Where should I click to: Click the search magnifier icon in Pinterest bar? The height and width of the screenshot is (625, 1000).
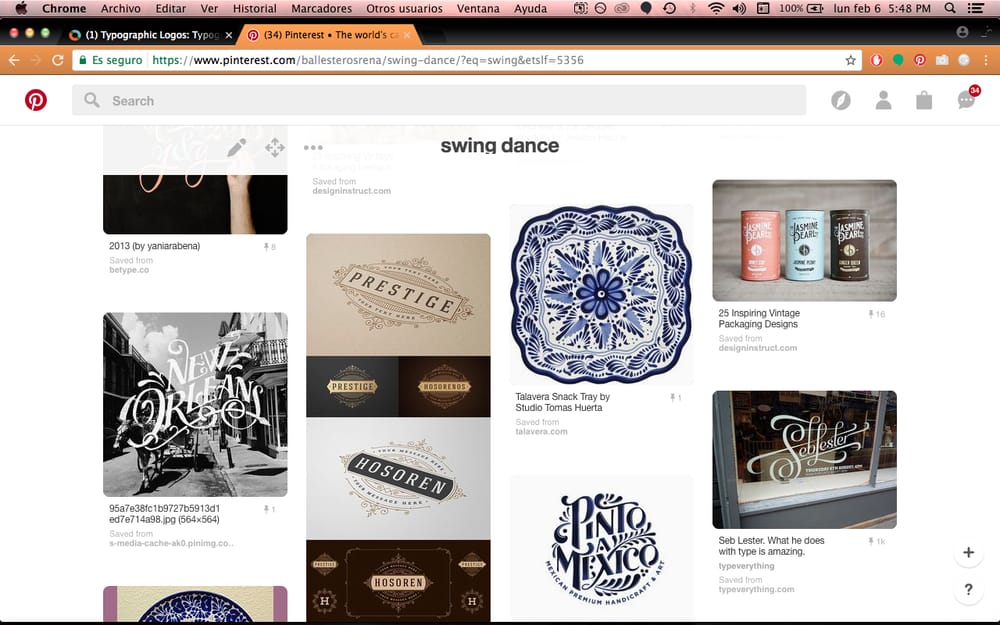[x=92, y=100]
